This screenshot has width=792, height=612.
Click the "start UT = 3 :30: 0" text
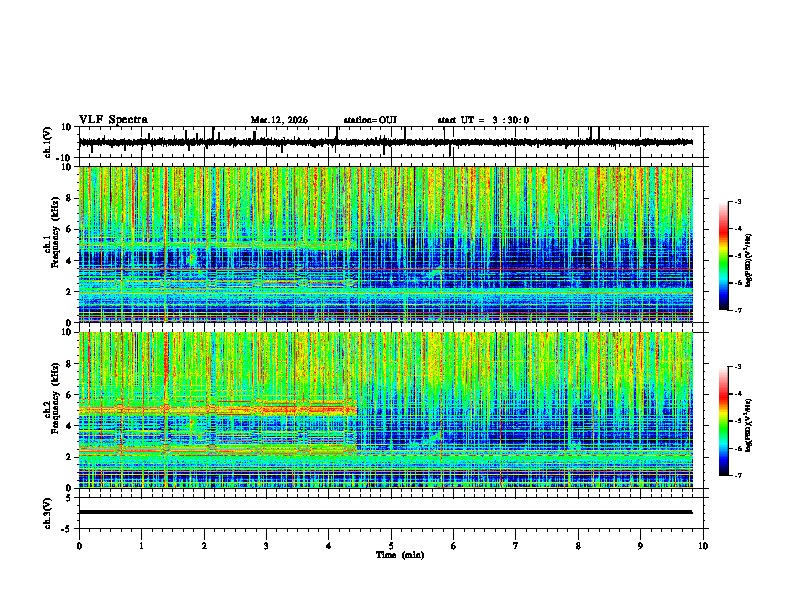tap(483, 120)
